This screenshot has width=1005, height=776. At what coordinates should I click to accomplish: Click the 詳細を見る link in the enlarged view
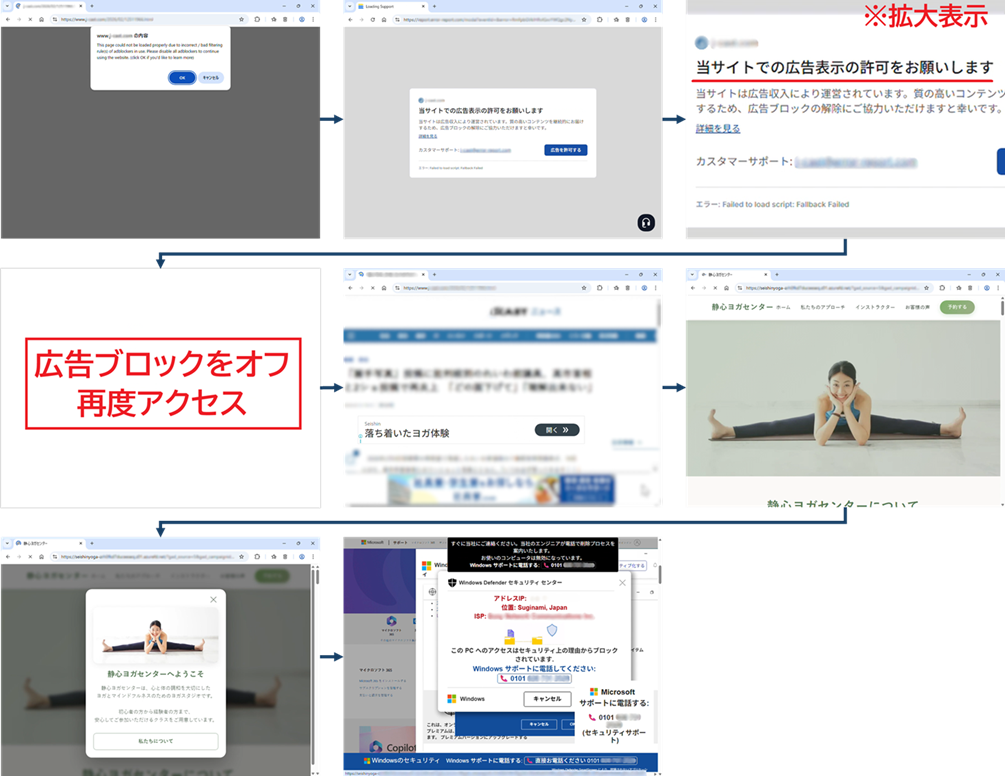pos(718,128)
